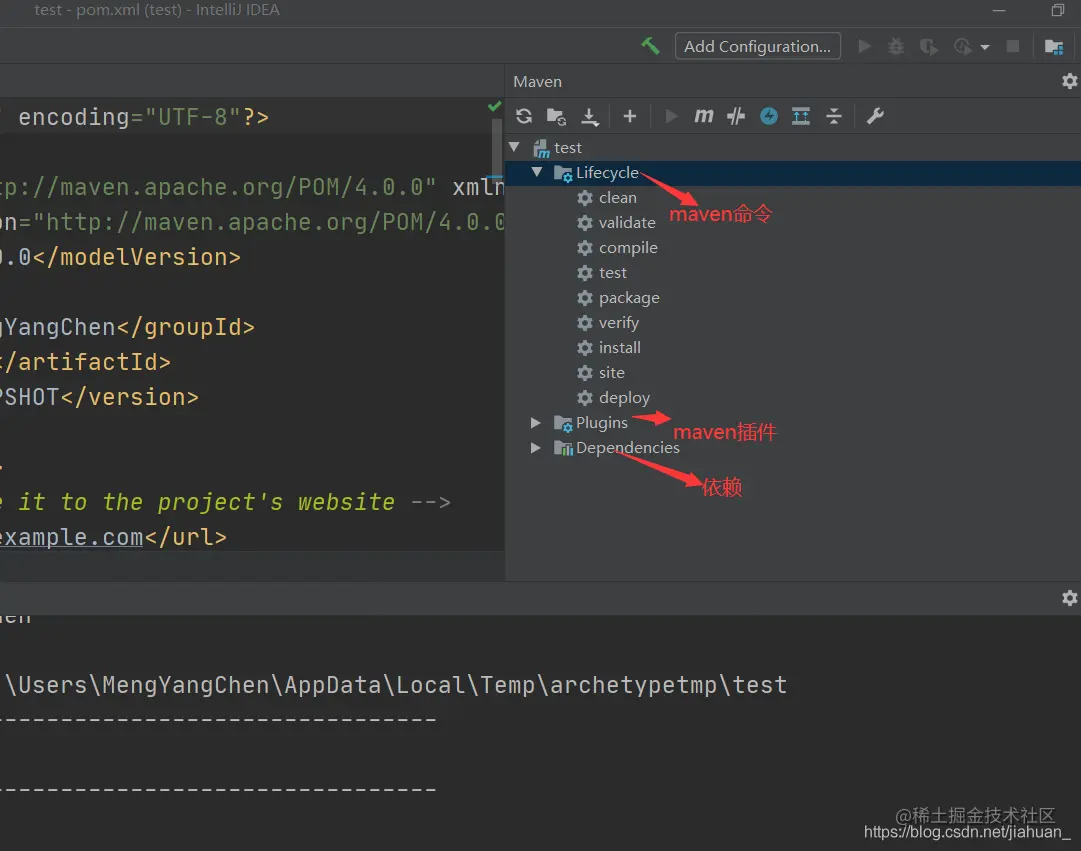Click the green inspection checkmark in editor

(494, 106)
